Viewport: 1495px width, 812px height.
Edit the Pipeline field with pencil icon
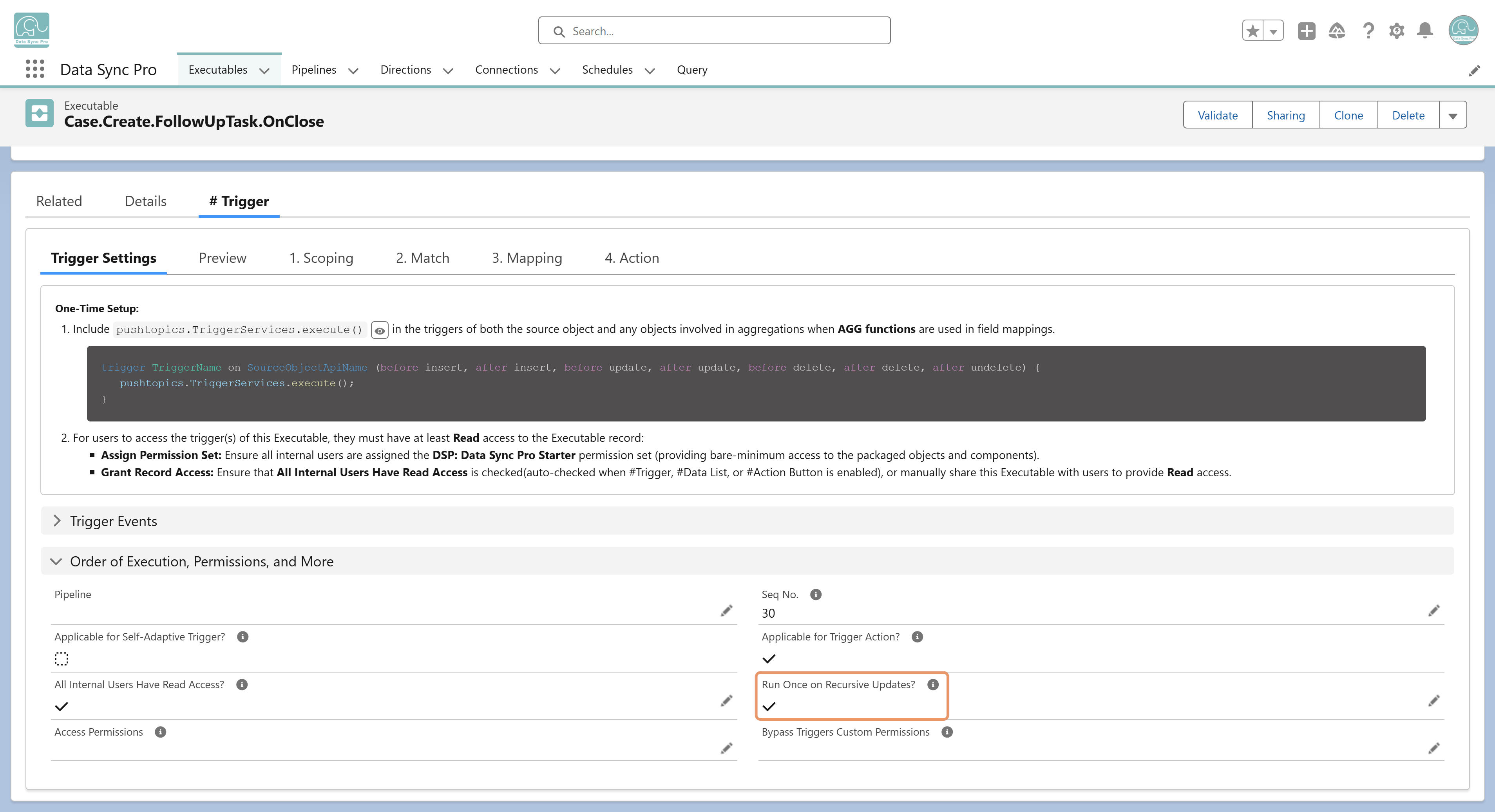click(x=726, y=611)
